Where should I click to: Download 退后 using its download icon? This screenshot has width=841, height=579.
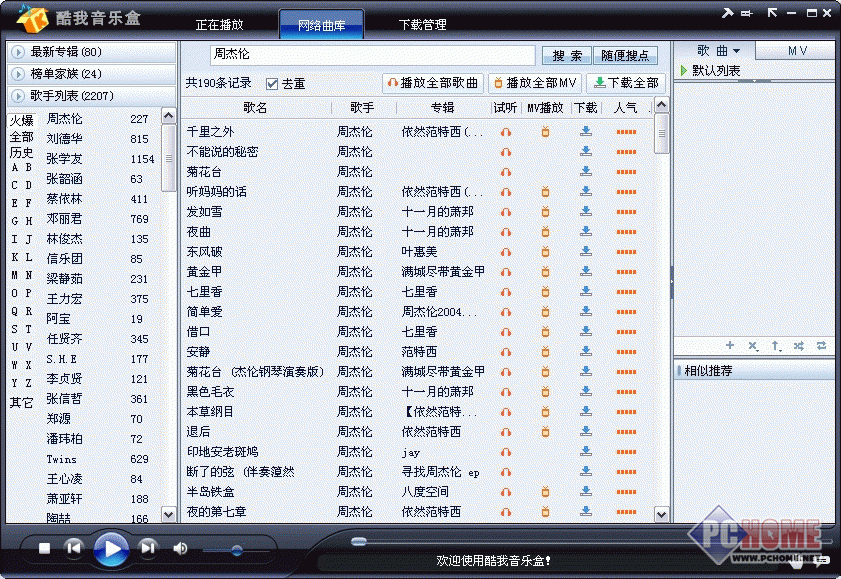pyautogui.click(x=586, y=432)
